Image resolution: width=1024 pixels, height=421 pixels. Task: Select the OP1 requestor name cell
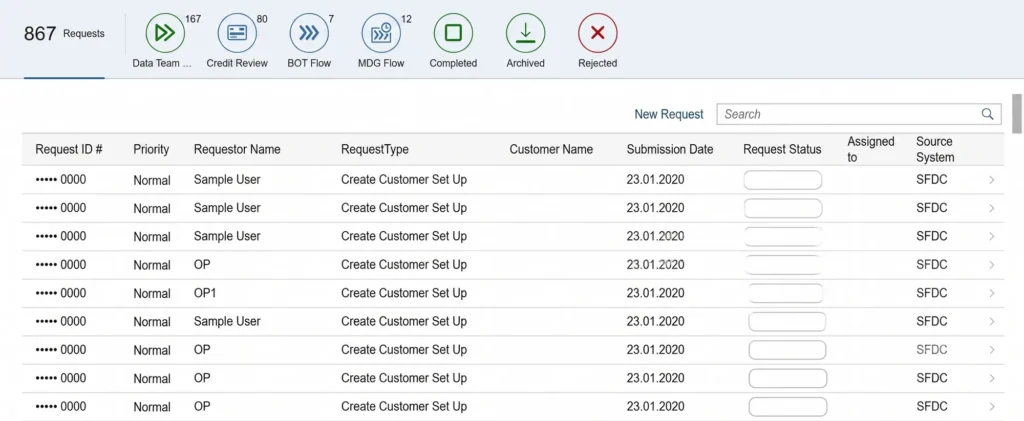coord(205,293)
